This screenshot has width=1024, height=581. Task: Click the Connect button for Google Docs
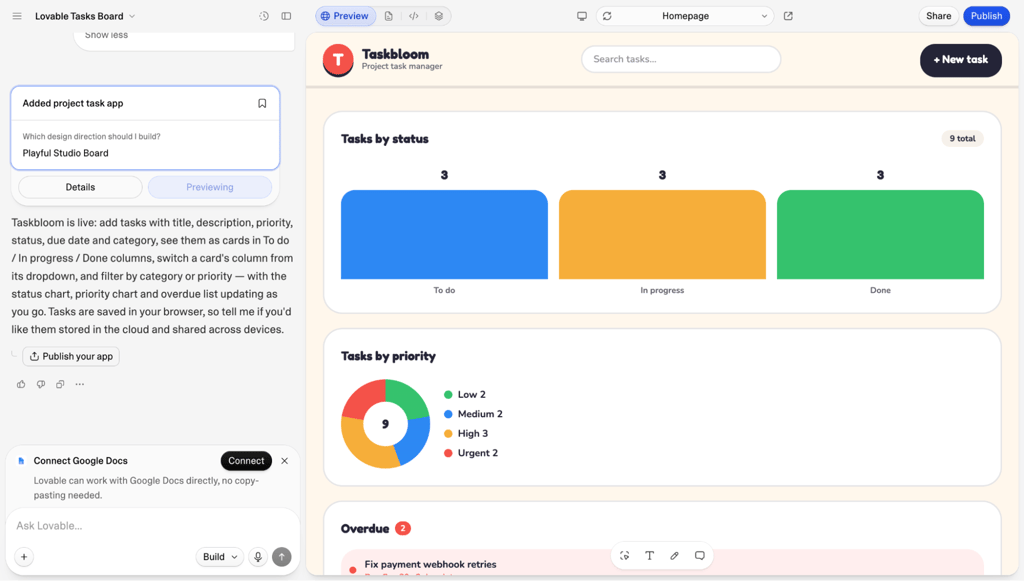[246, 461]
